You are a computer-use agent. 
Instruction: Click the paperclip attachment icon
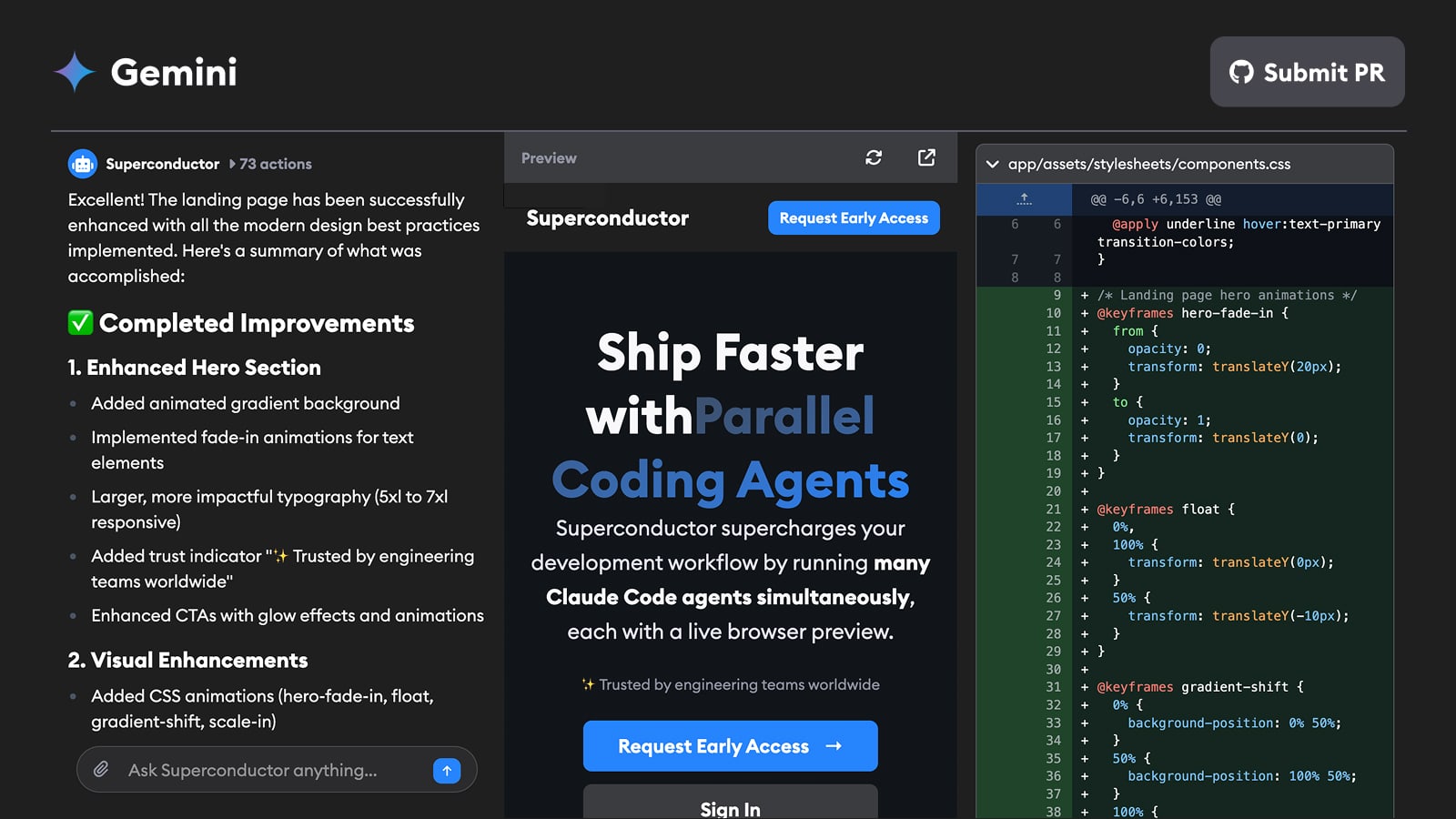101,770
